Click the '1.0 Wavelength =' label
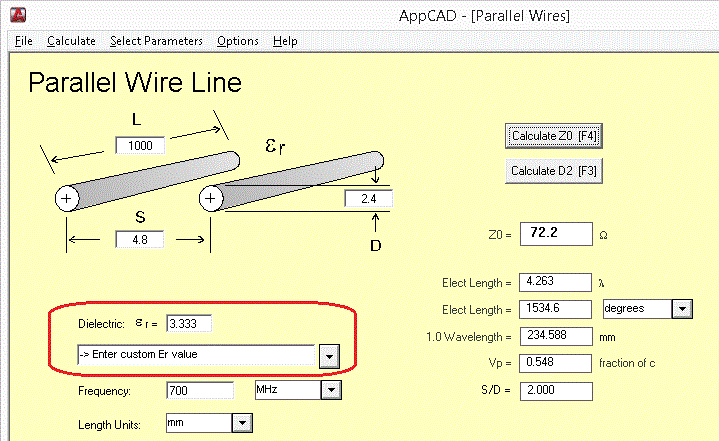Screen dimensions: 719x441 pos(468,337)
